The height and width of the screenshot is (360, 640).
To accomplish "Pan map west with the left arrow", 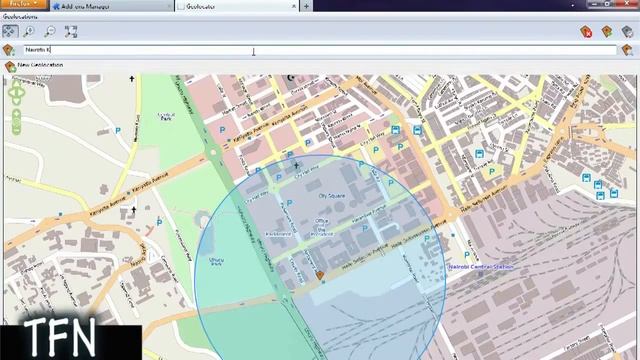I will pos(11,92).
